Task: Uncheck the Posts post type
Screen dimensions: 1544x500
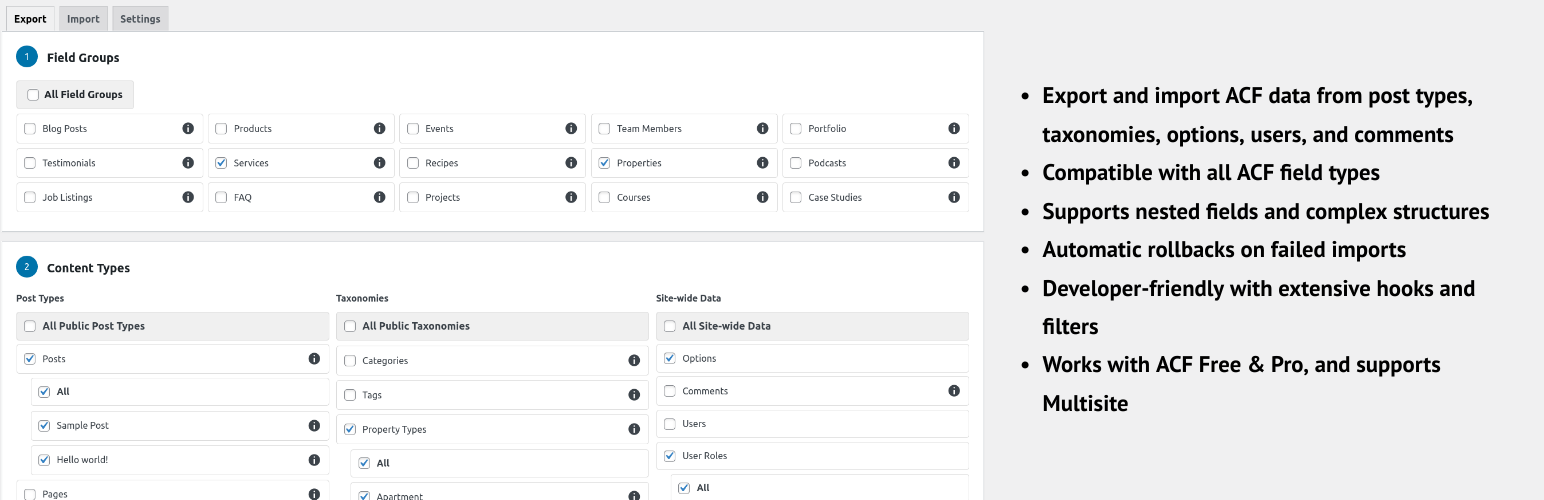Action: [x=30, y=359]
